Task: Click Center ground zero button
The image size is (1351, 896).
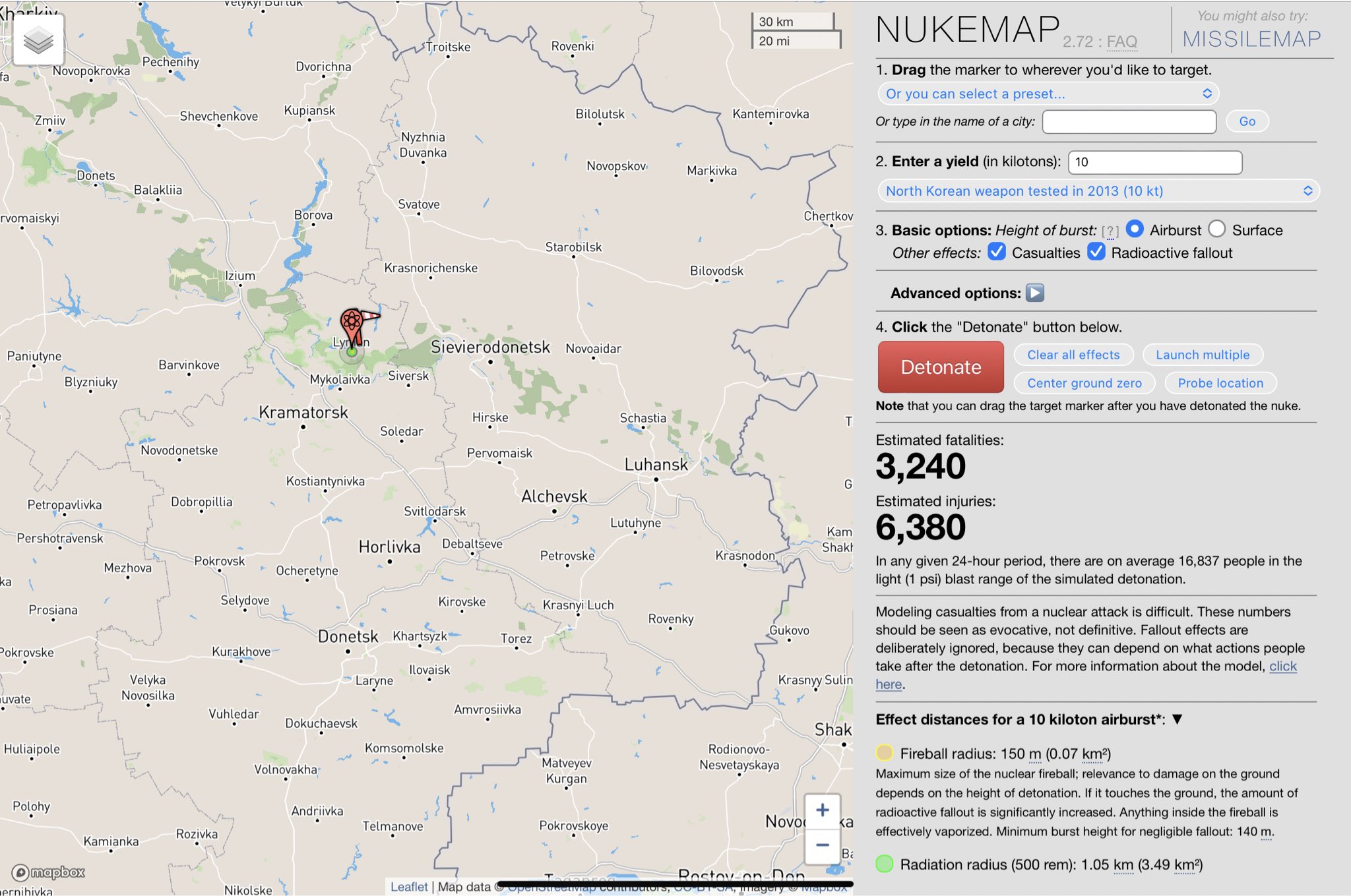Action: pos(1084,383)
